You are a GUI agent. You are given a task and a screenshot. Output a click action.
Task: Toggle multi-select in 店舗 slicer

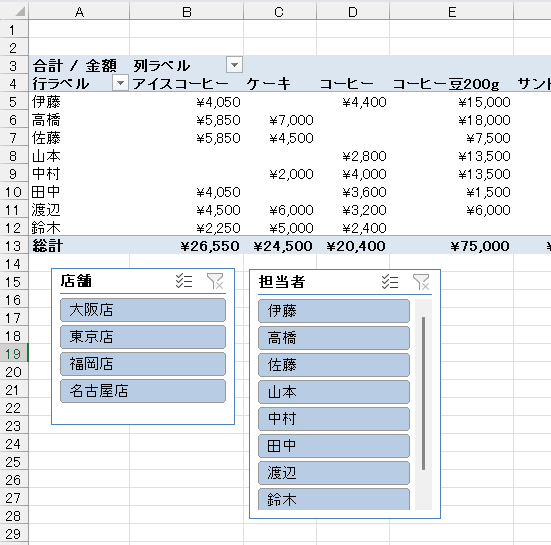point(184,281)
